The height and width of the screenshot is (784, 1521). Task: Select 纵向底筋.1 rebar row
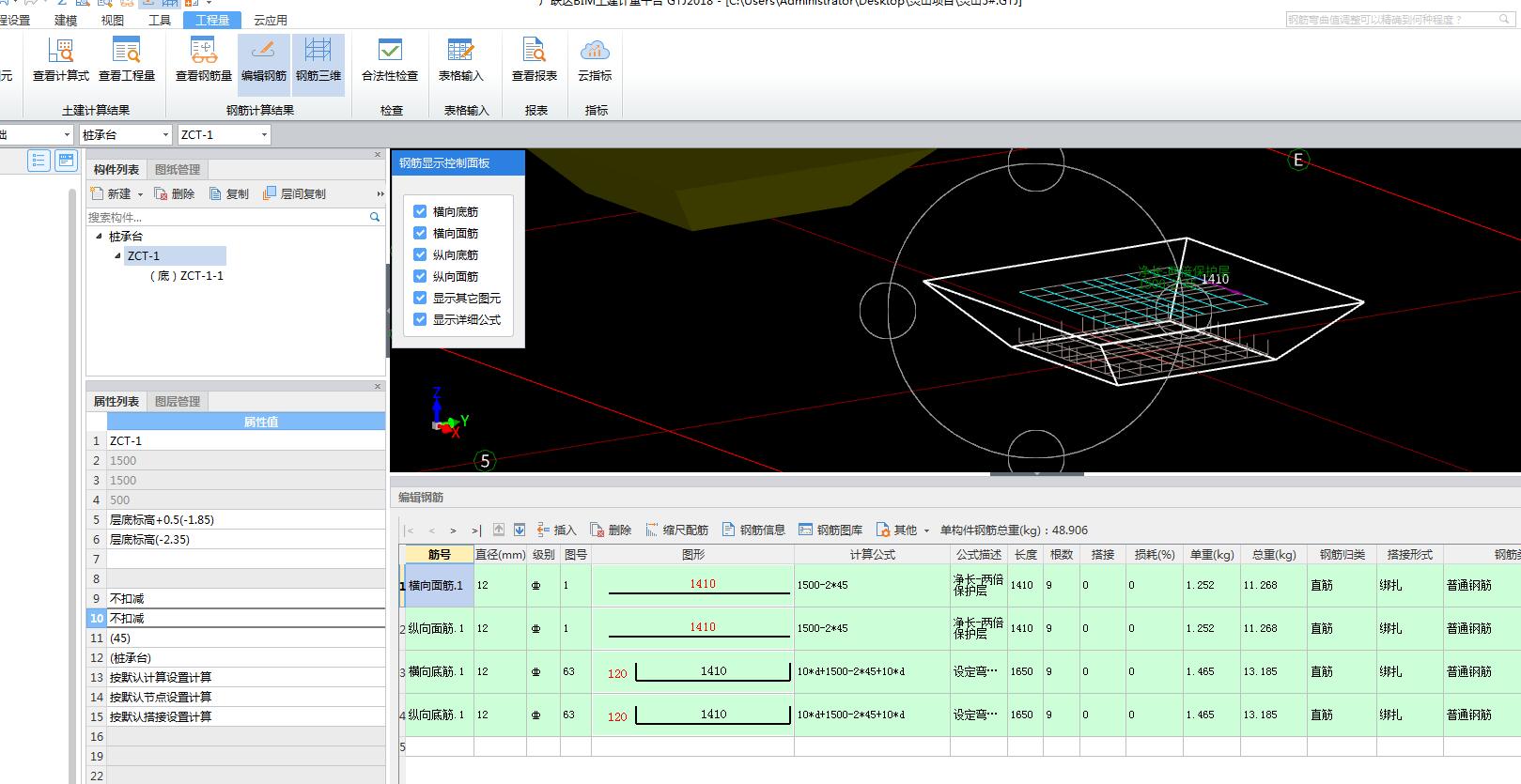(440, 715)
